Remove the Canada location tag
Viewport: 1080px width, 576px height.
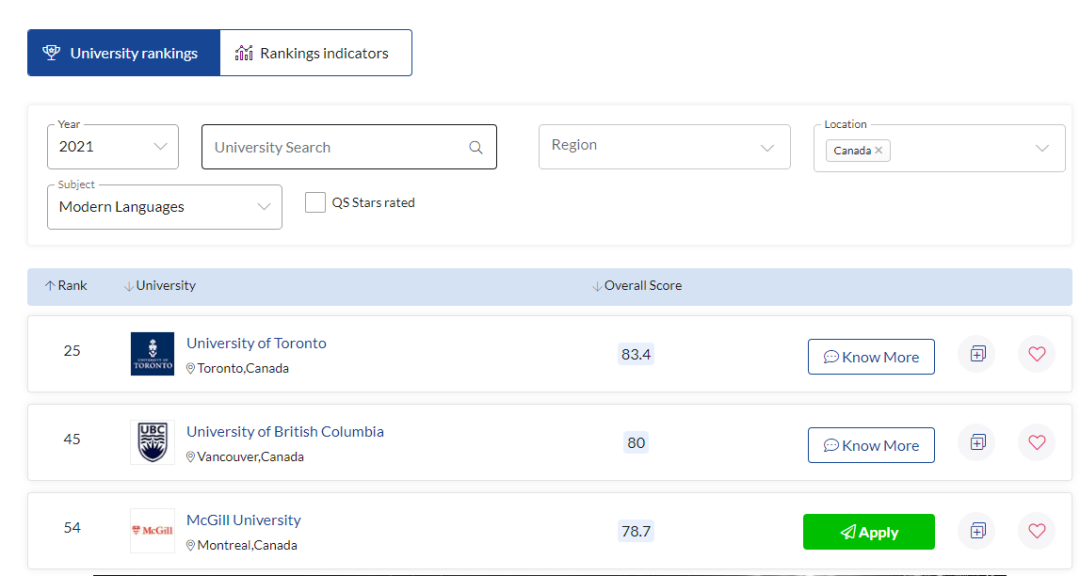879,150
